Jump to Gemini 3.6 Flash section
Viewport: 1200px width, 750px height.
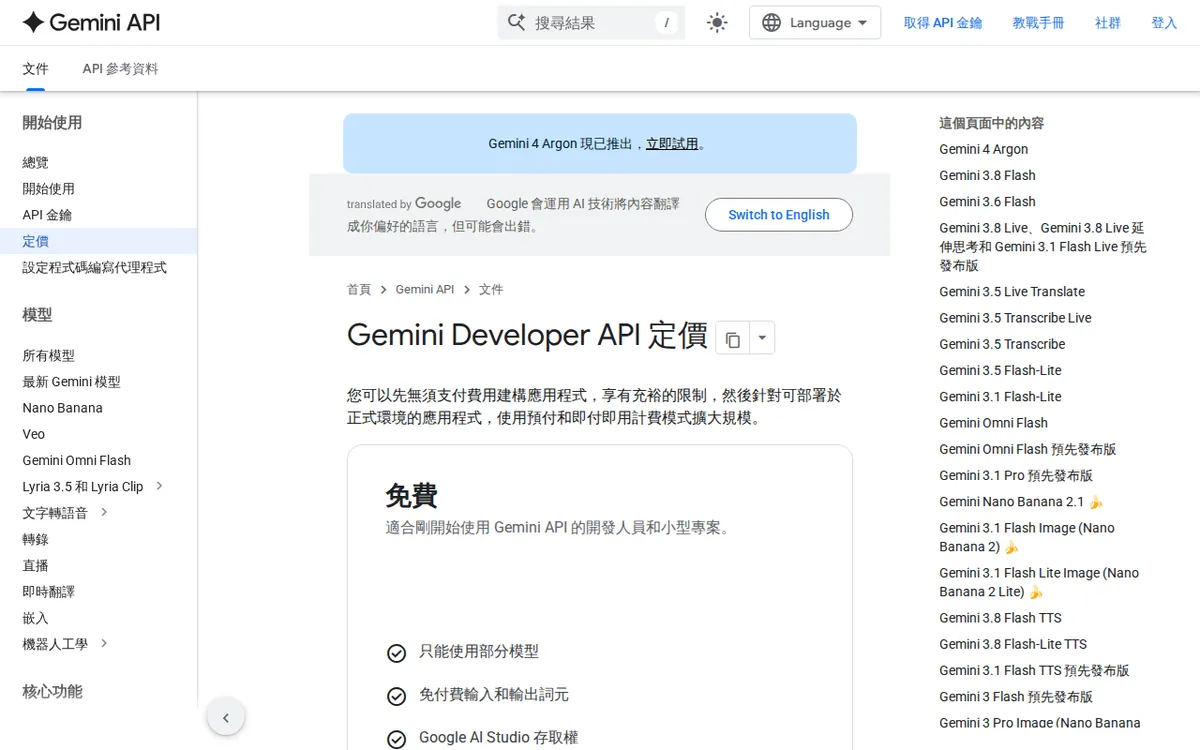988,201
